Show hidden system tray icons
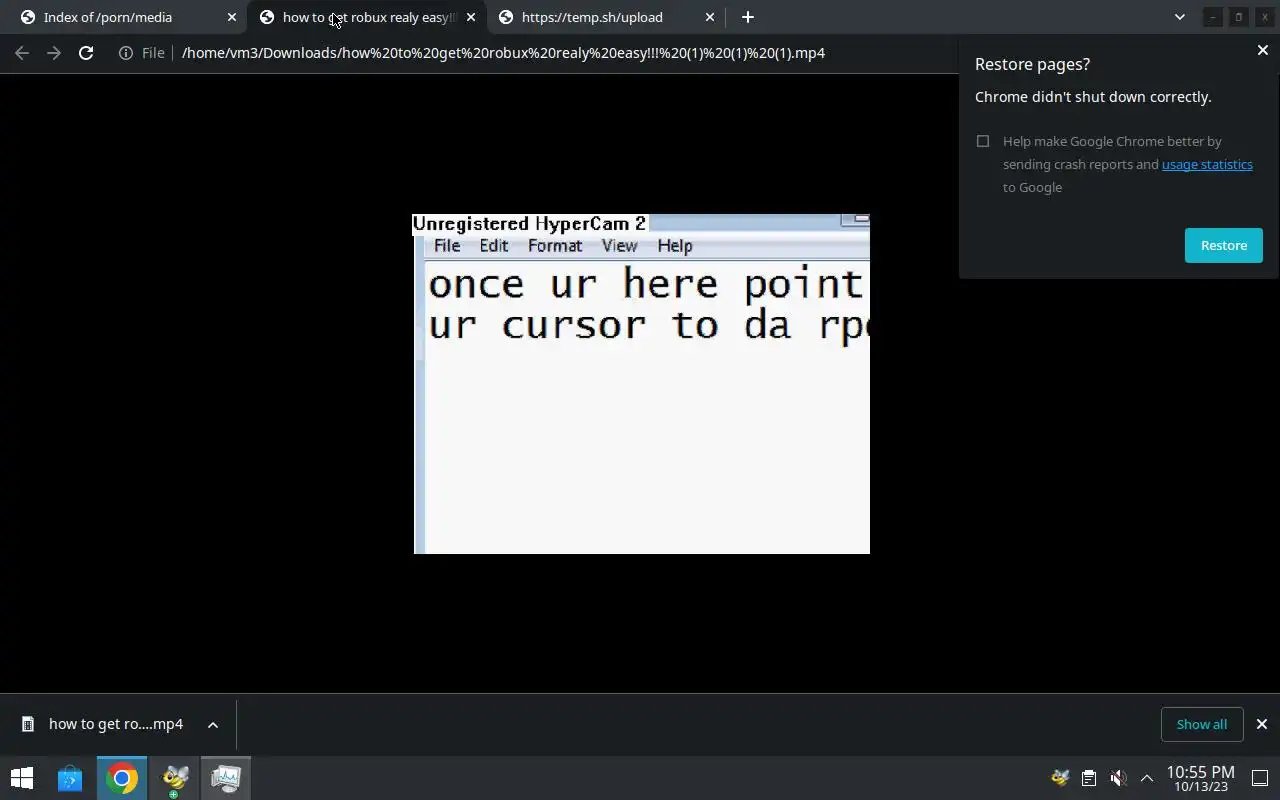This screenshot has height=800, width=1280. pyautogui.click(x=1147, y=778)
